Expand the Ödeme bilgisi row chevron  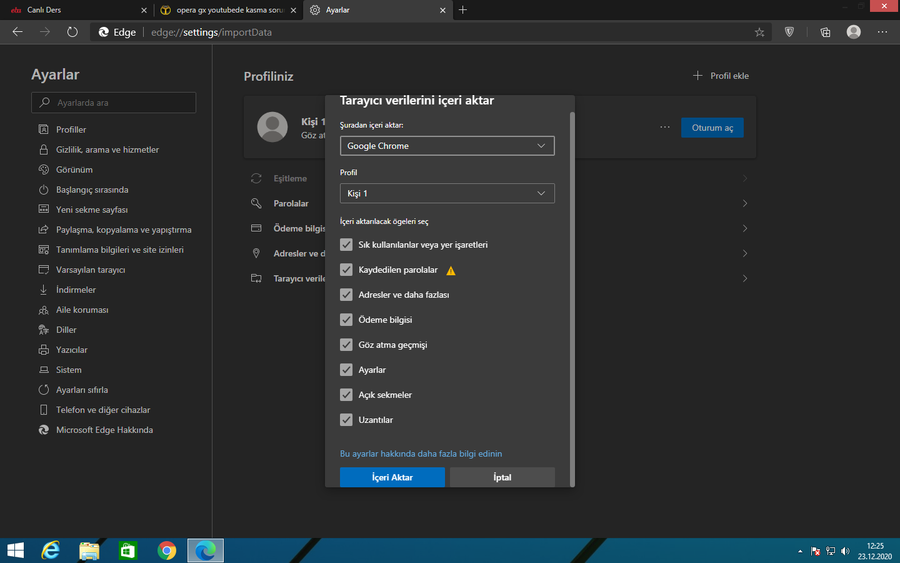point(744,228)
